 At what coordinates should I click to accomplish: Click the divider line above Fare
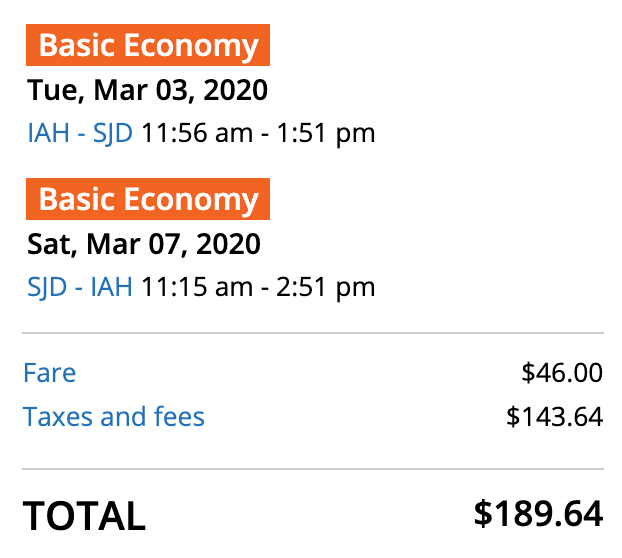click(x=312, y=333)
